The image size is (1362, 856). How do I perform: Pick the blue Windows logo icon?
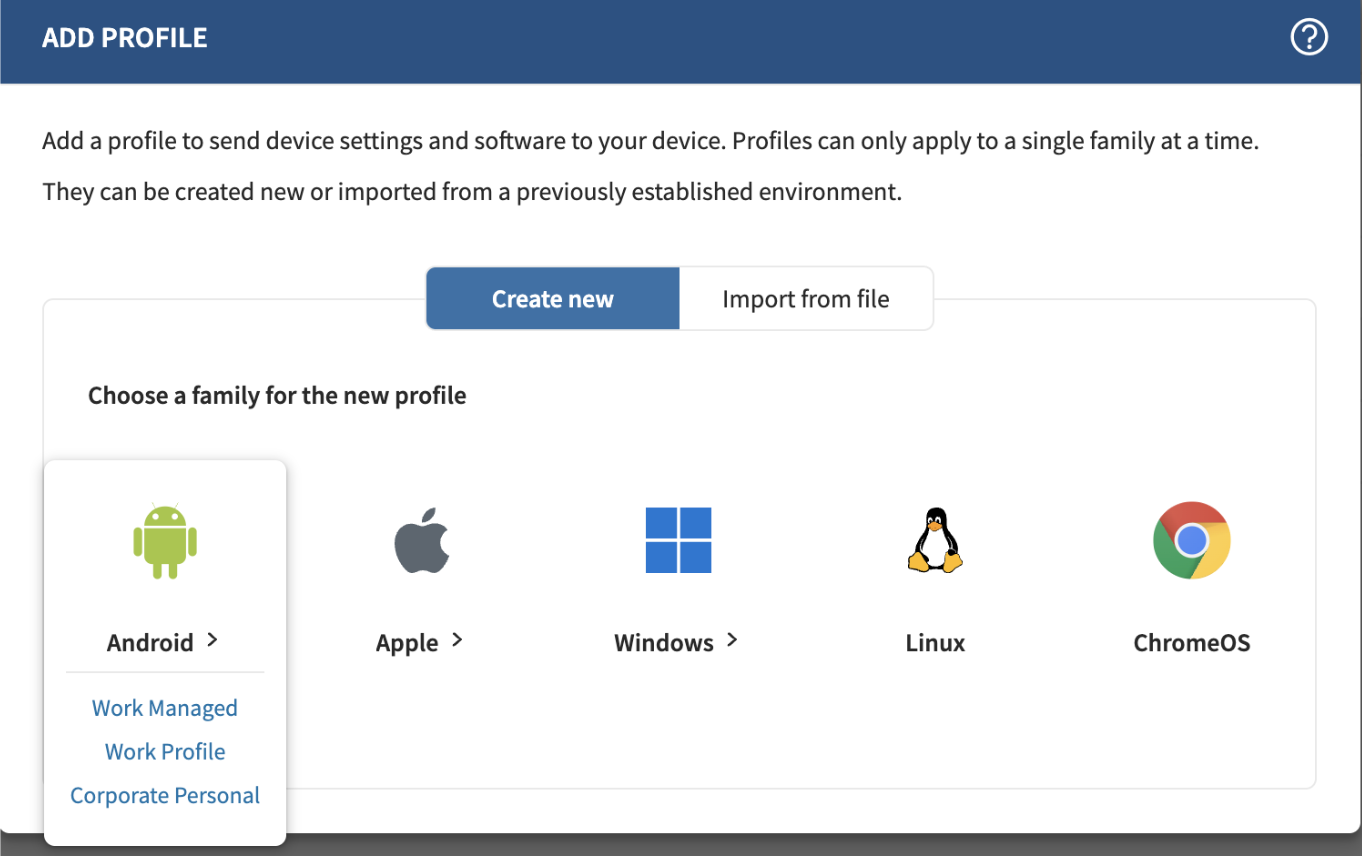coord(678,540)
